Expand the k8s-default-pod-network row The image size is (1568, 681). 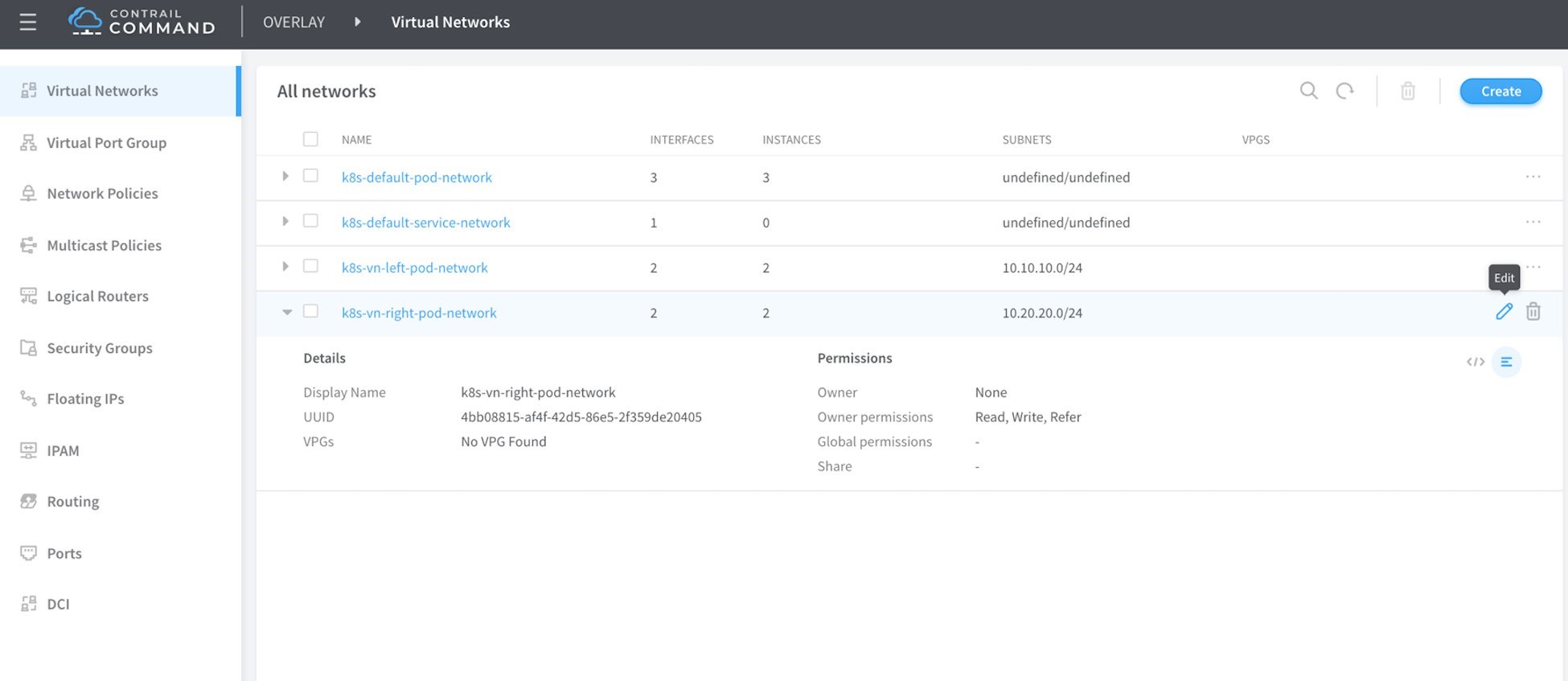click(x=285, y=176)
